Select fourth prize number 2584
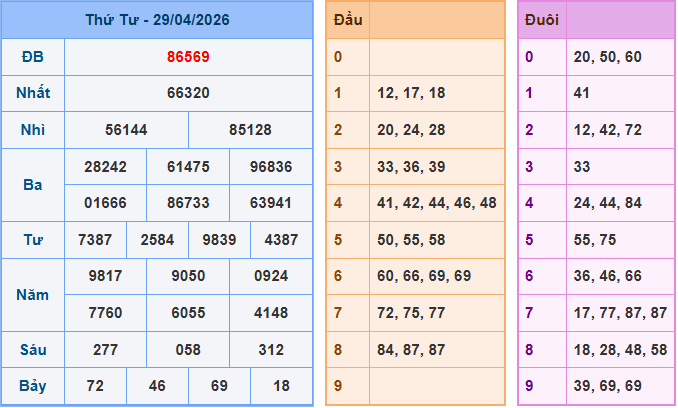Image resolution: width=678 pixels, height=408 pixels. click(x=157, y=240)
